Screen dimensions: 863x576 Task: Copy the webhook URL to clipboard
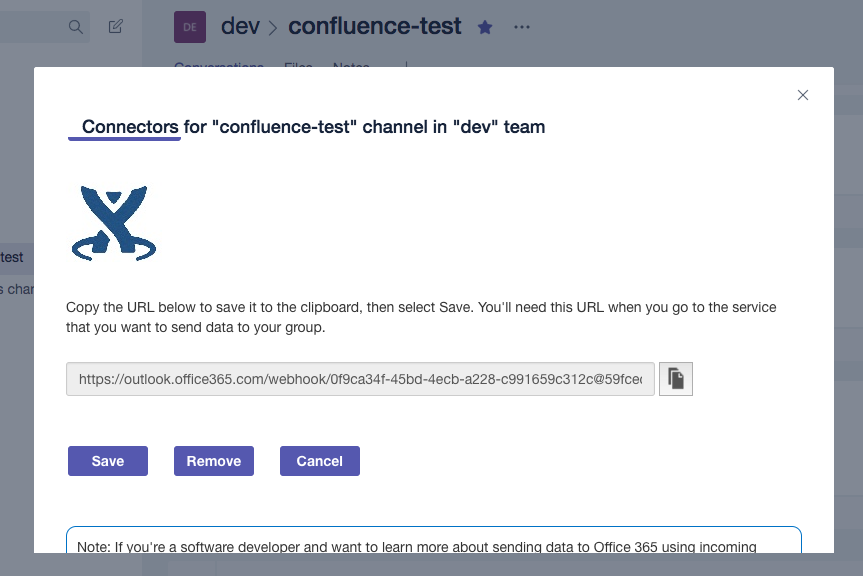coord(675,379)
